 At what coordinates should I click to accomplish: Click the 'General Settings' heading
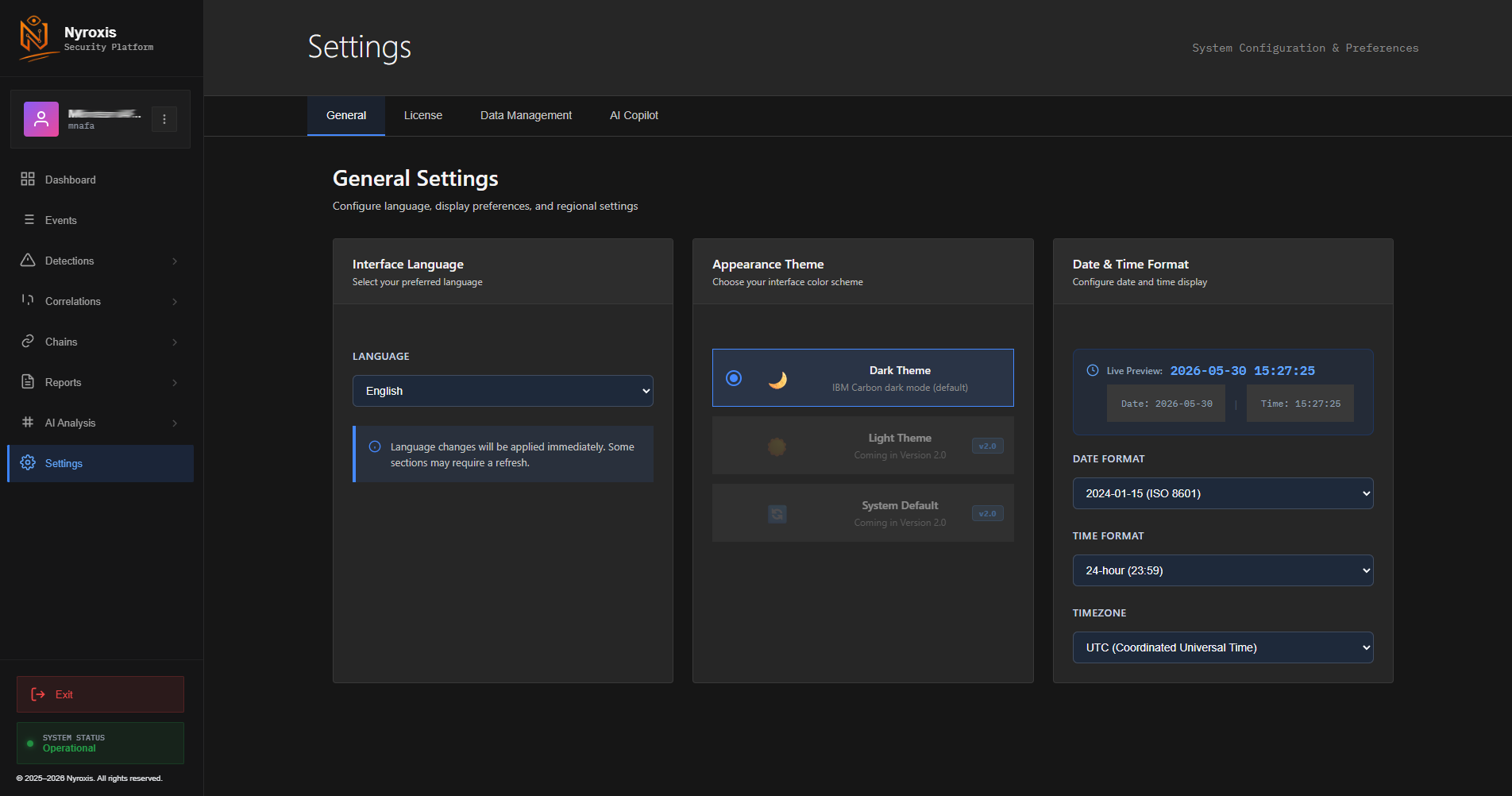[415, 179]
